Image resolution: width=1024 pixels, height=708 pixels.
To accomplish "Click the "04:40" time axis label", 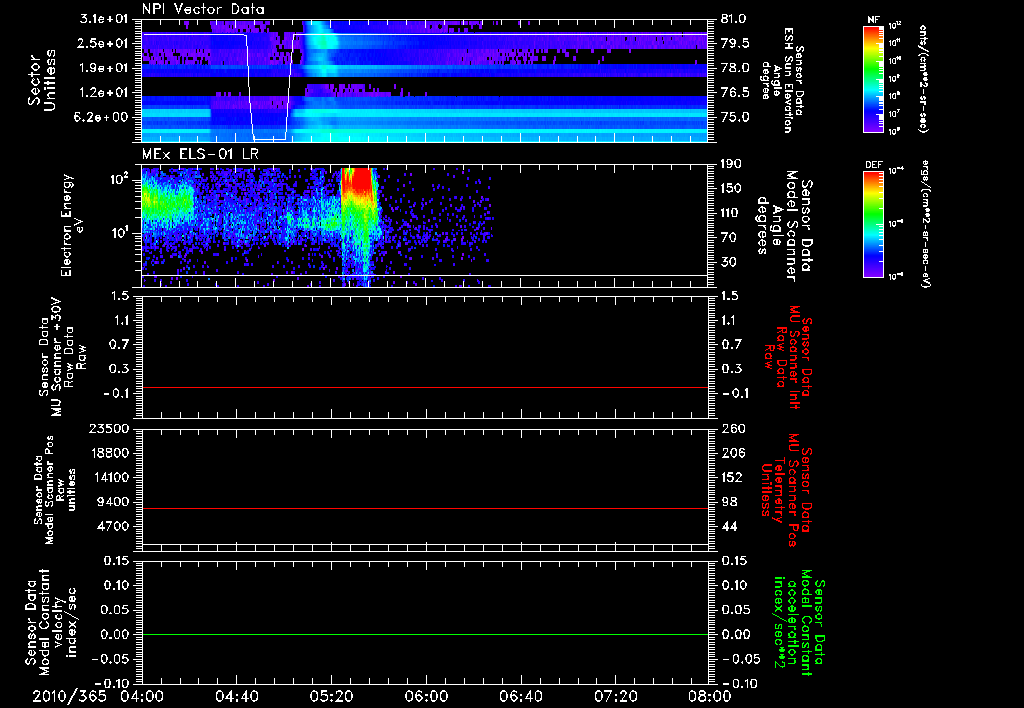I will coord(236,696).
